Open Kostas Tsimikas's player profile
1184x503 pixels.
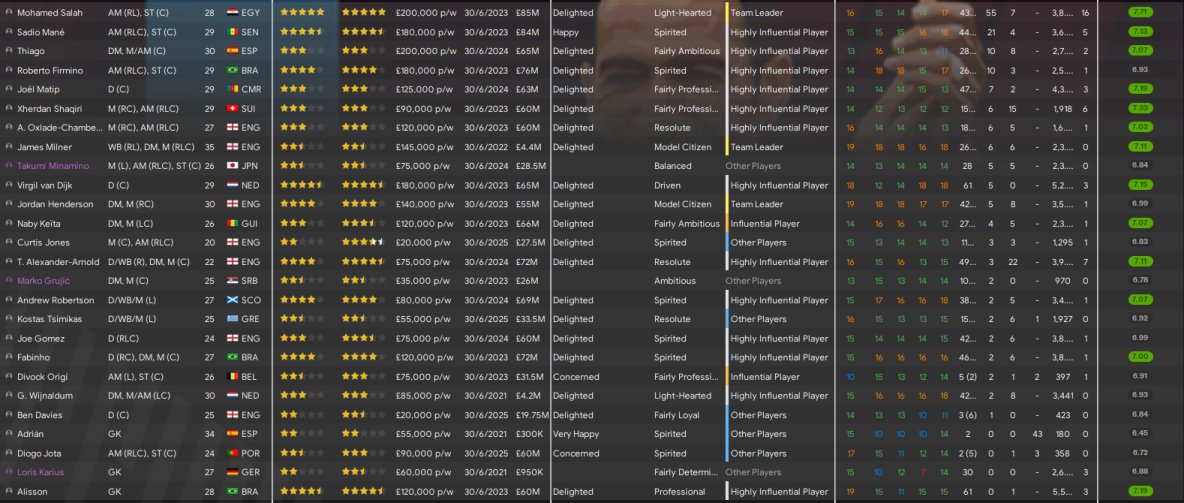50,319
